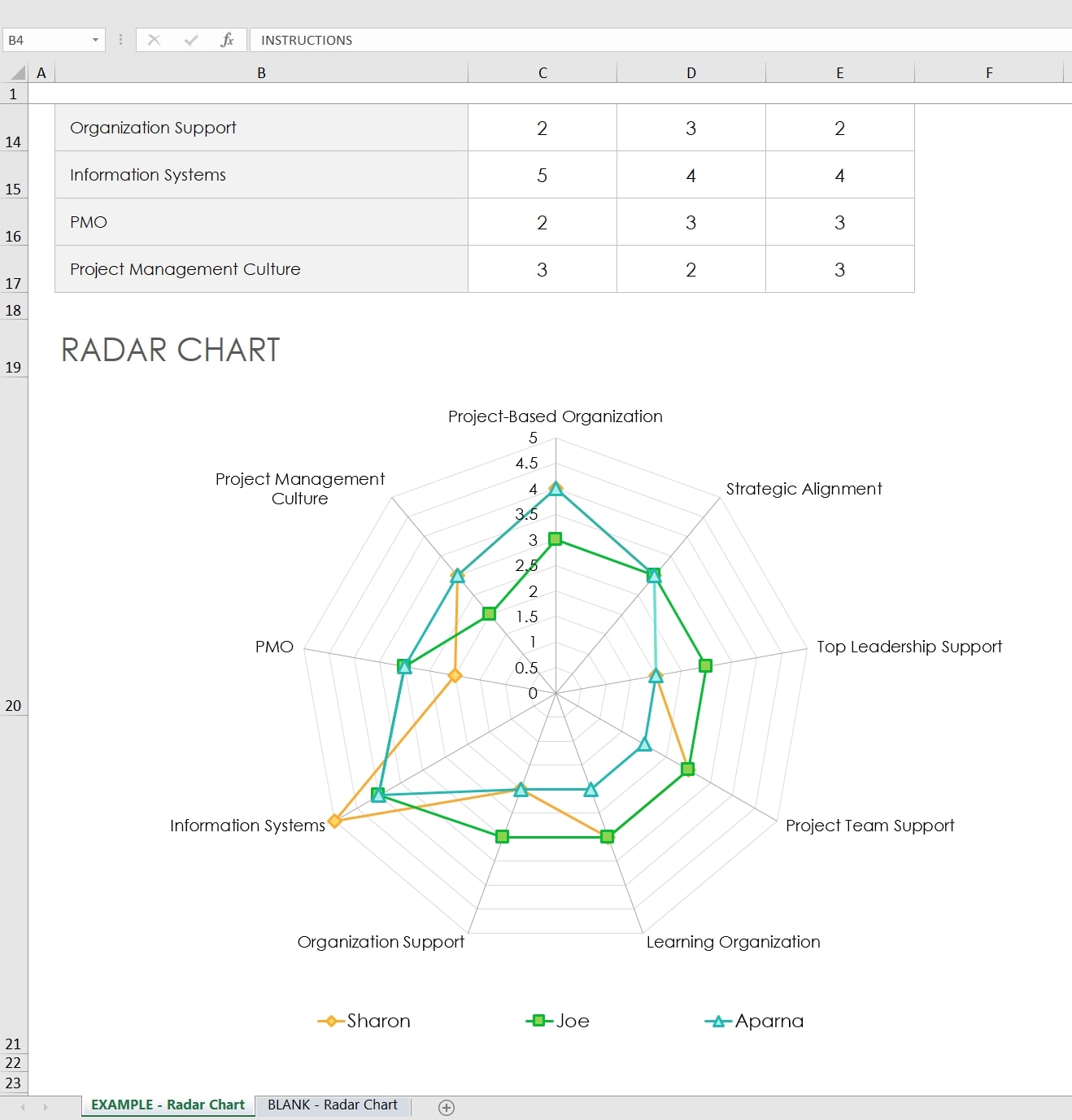
Task: Click the RADAR CHART title text
Action: (x=170, y=350)
